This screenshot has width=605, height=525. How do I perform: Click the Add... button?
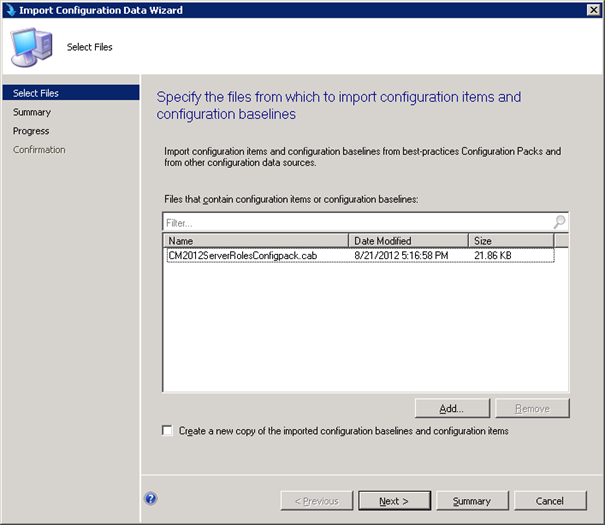point(452,409)
